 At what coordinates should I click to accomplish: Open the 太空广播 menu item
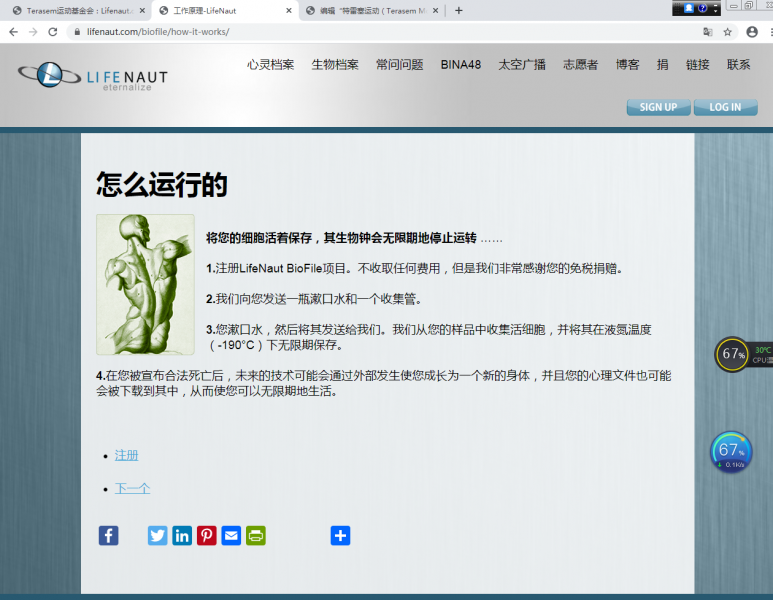pyautogui.click(x=522, y=65)
